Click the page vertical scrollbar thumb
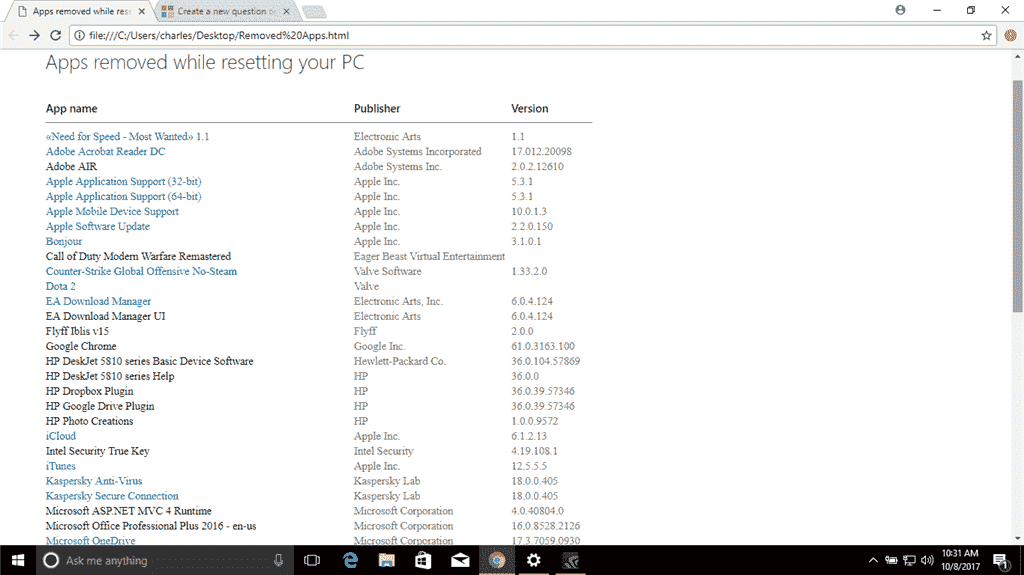 (1017, 196)
